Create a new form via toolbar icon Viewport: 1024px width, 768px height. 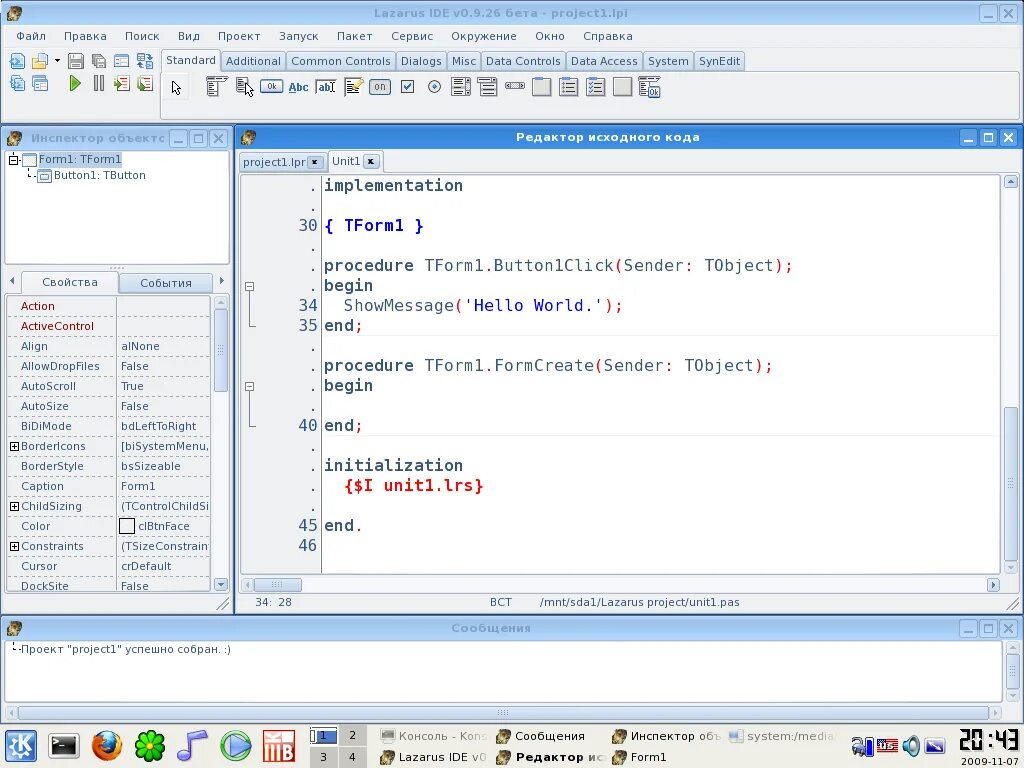tap(121, 61)
